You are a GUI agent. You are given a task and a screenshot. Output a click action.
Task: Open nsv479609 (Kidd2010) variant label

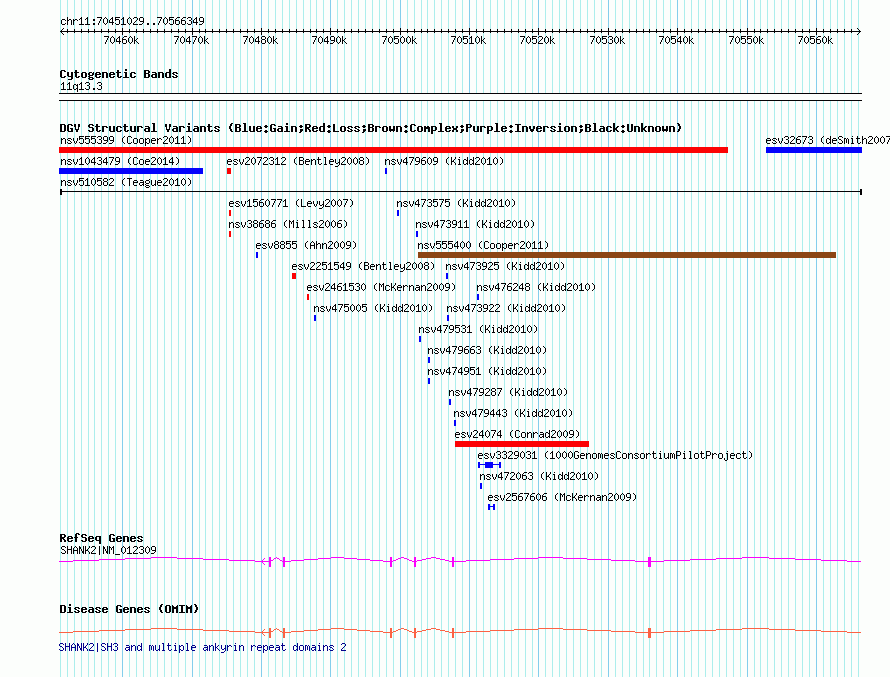[x=444, y=161]
